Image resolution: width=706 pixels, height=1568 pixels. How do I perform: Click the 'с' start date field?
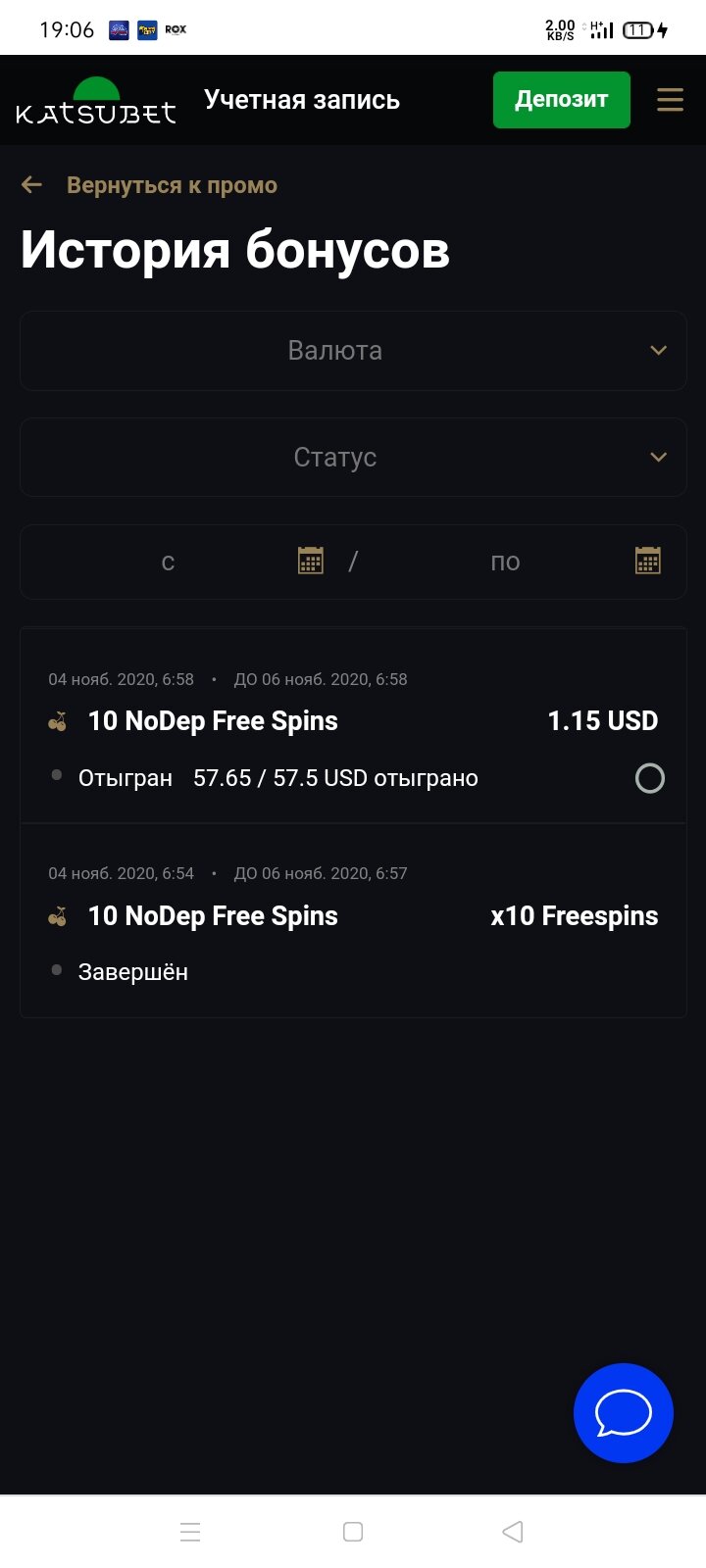coord(168,562)
